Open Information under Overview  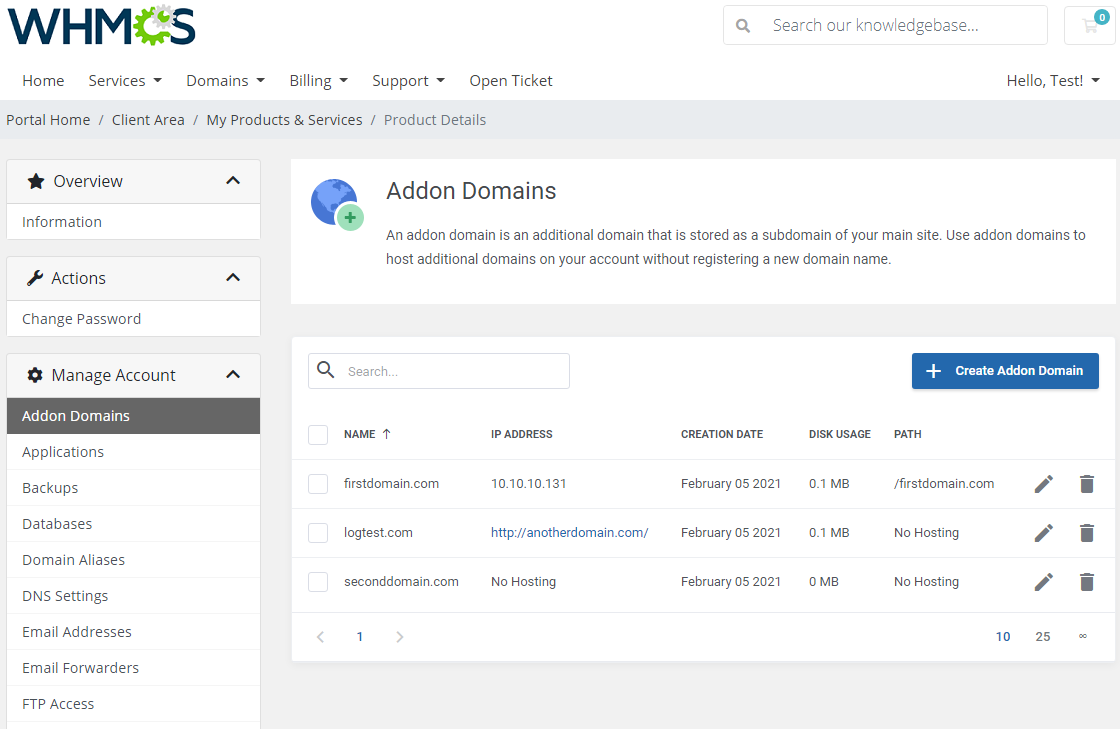[134, 222]
